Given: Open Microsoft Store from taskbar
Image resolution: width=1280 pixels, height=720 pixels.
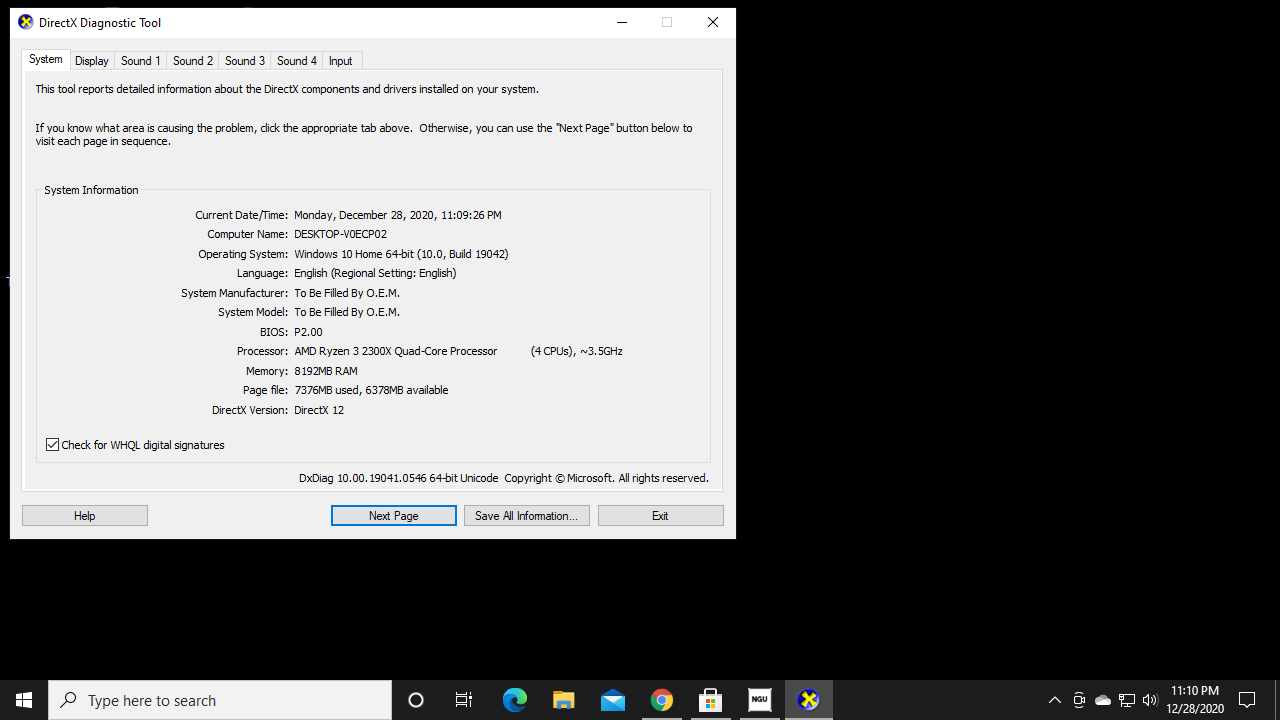Looking at the screenshot, I should tap(711, 700).
